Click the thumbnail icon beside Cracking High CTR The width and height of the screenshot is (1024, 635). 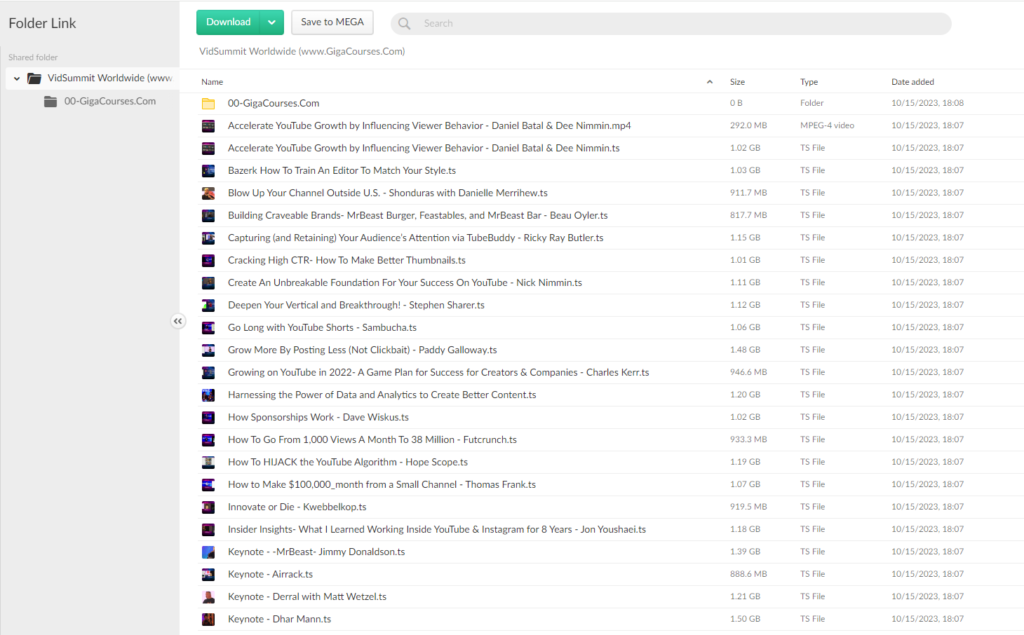coord(206,260)
